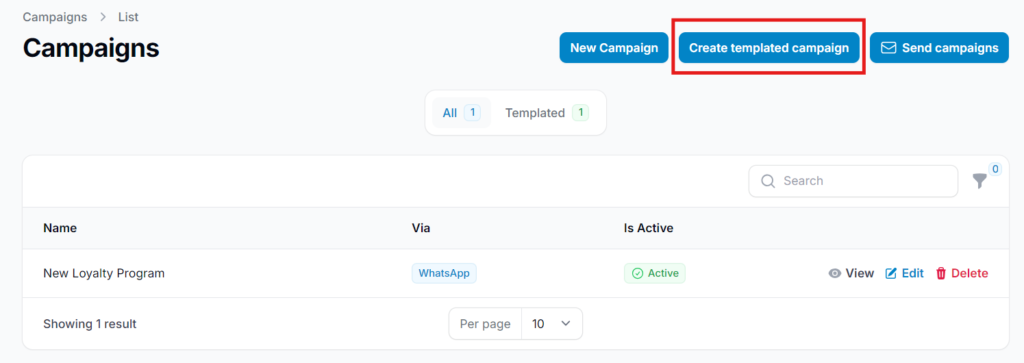Screen dimensions: 1024x363
Task: Click Create templated campaign button
Action: [x=769, y=48]
